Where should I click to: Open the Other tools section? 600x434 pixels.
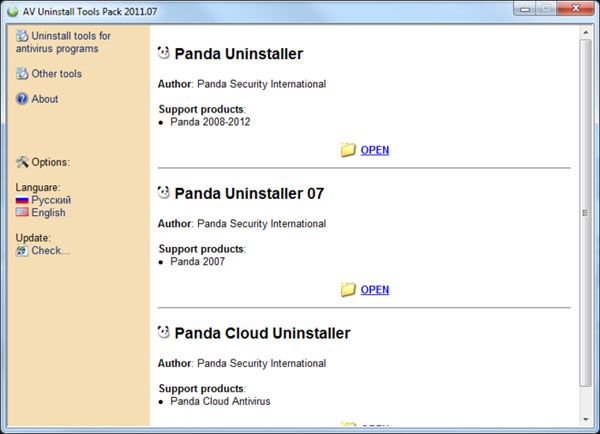[x=56, y=73]
